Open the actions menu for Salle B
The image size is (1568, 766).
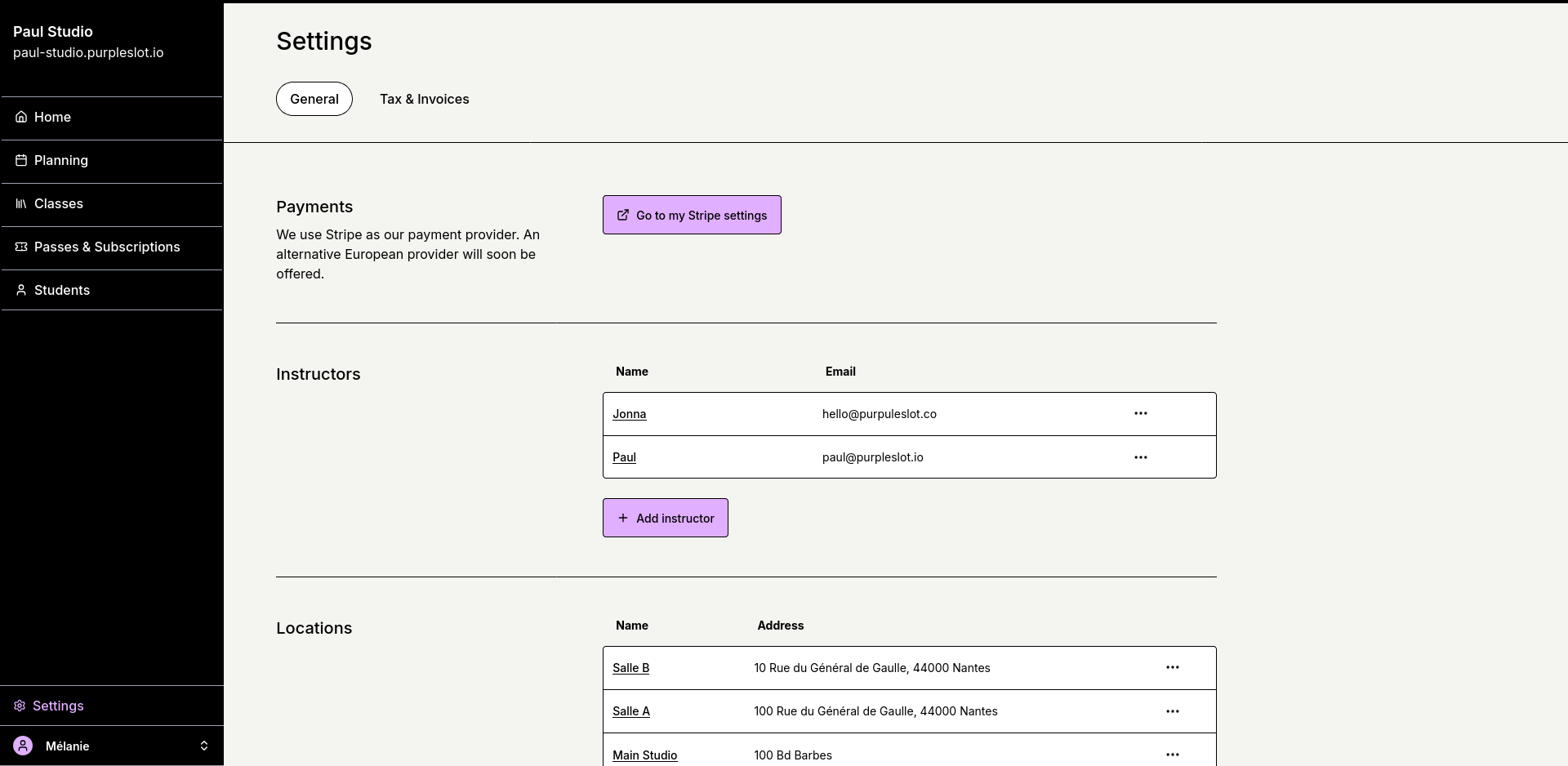pos(1173,667)
